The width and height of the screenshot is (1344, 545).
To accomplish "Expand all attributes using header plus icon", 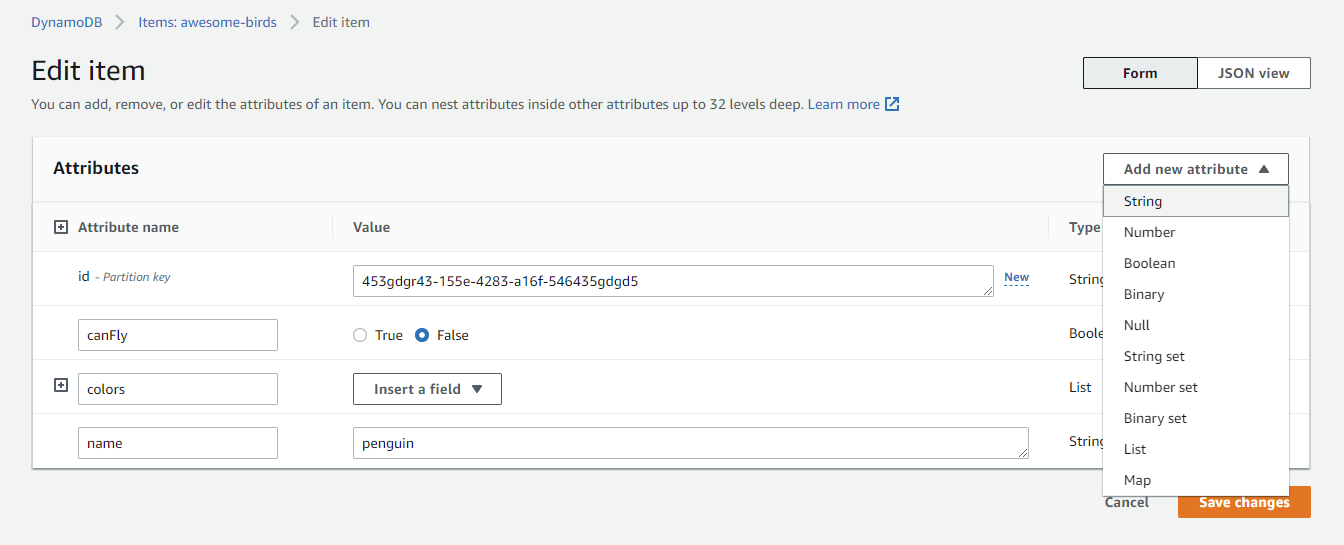I will point(61,227).
